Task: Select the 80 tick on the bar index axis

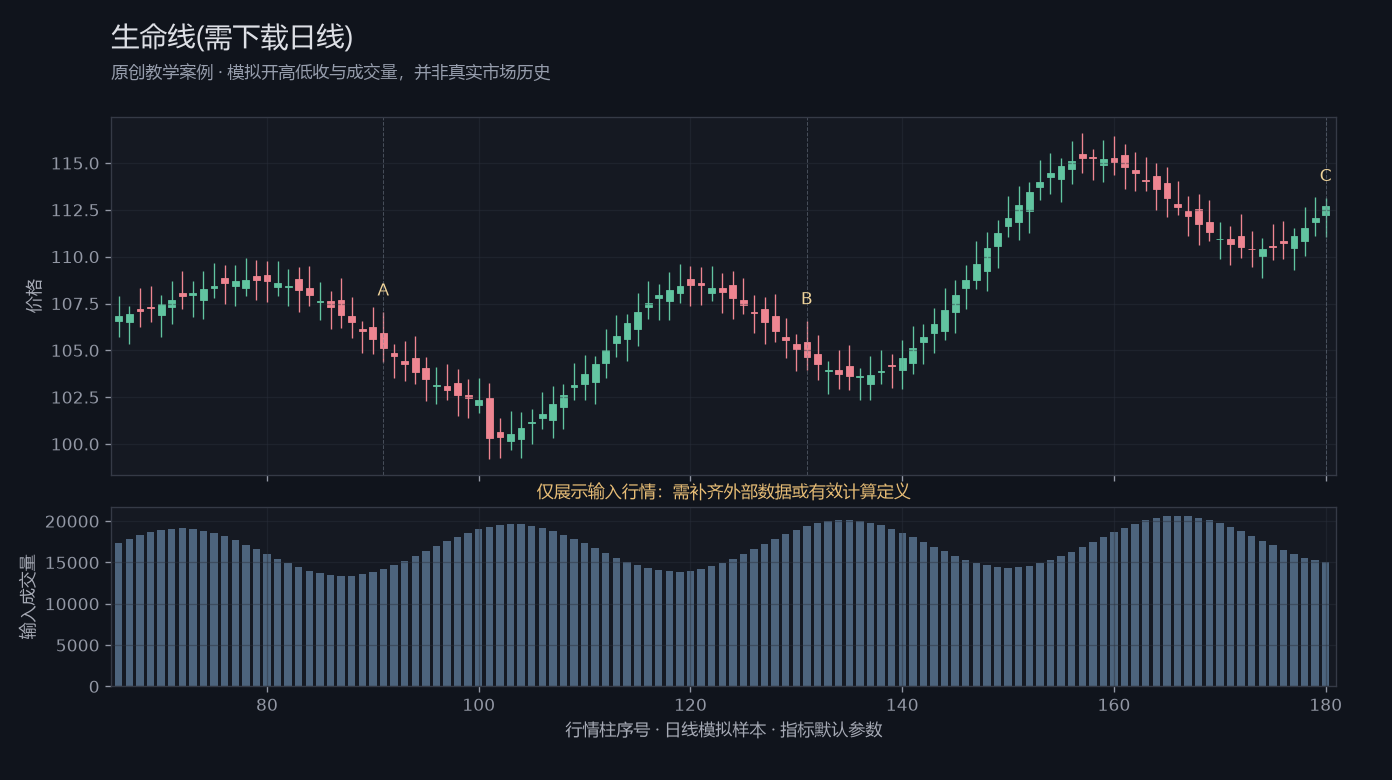Action: click(267, 705)
